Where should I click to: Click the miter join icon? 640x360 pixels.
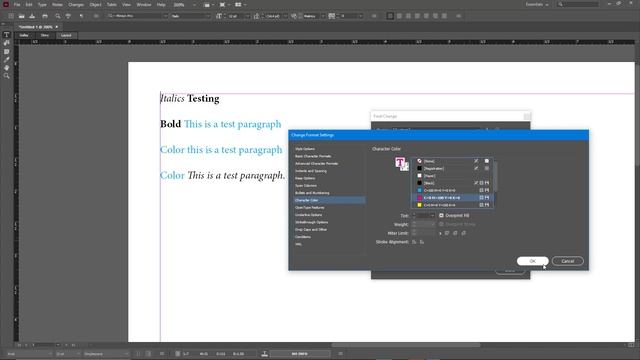(447, 233)
